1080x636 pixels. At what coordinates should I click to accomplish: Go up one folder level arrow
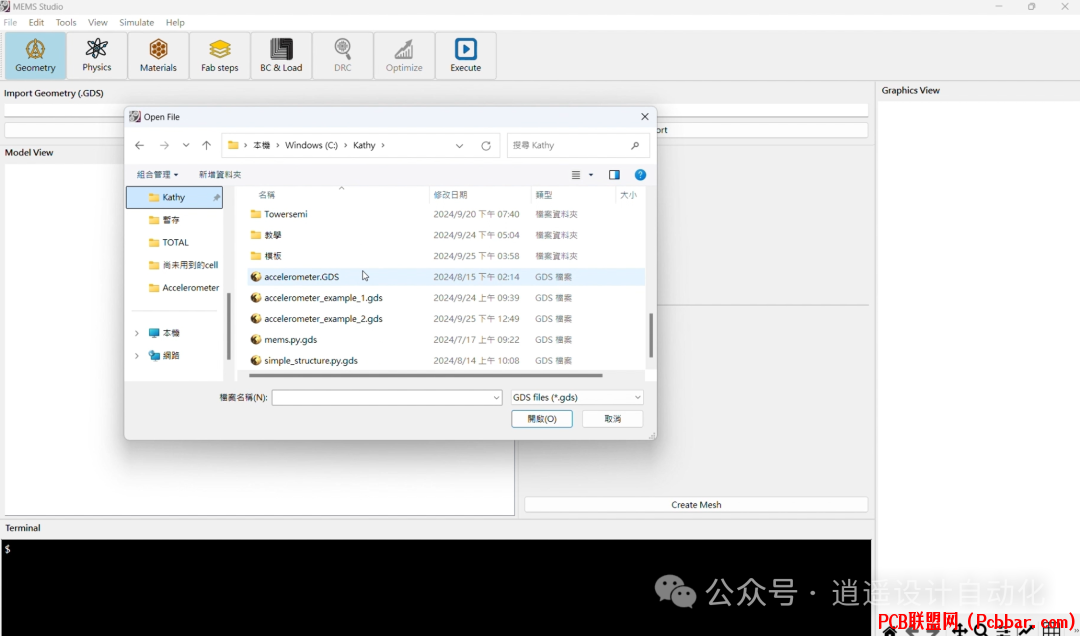pos(207,145)
